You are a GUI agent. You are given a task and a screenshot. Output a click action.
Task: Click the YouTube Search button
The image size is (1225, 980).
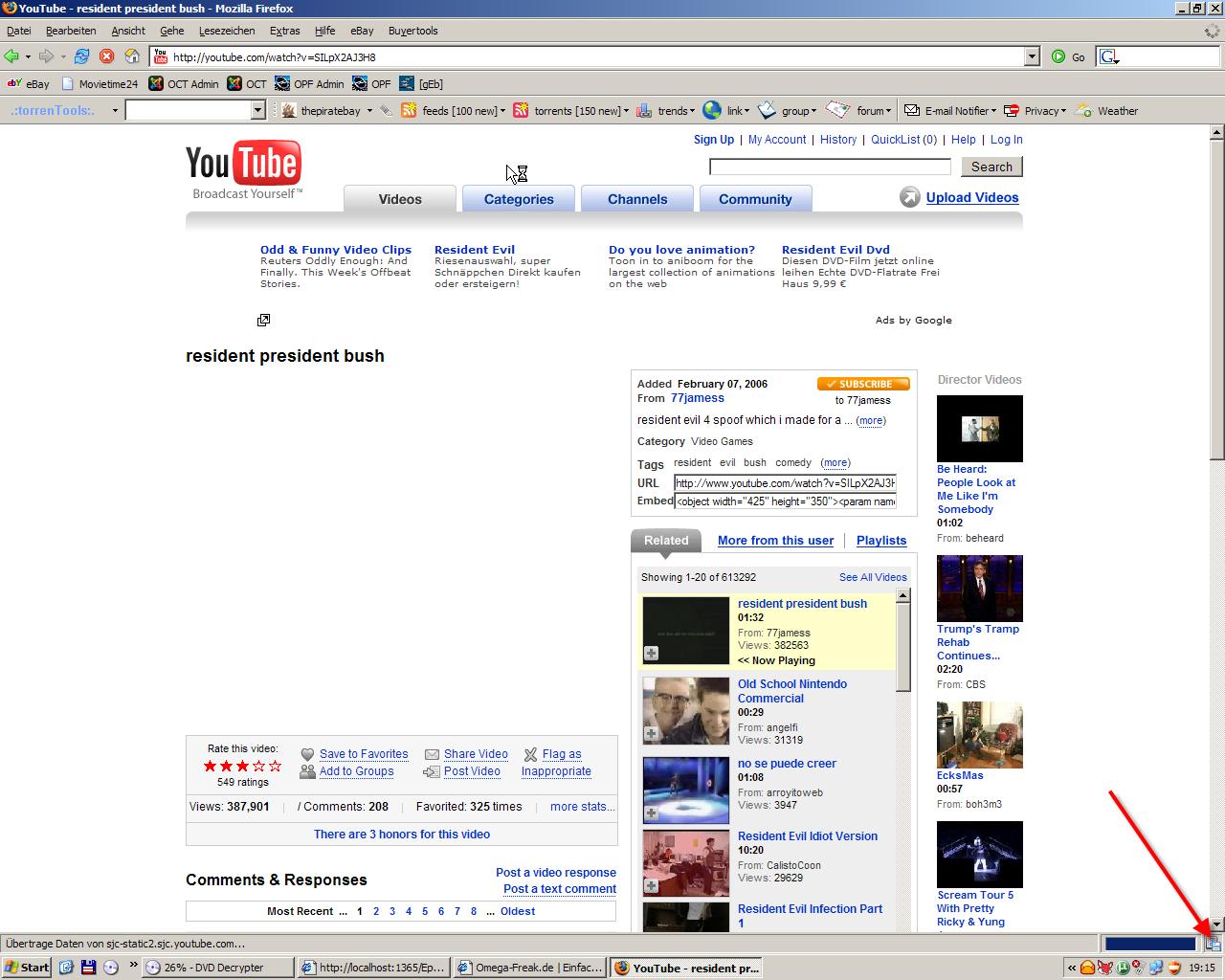click(991, 167)
